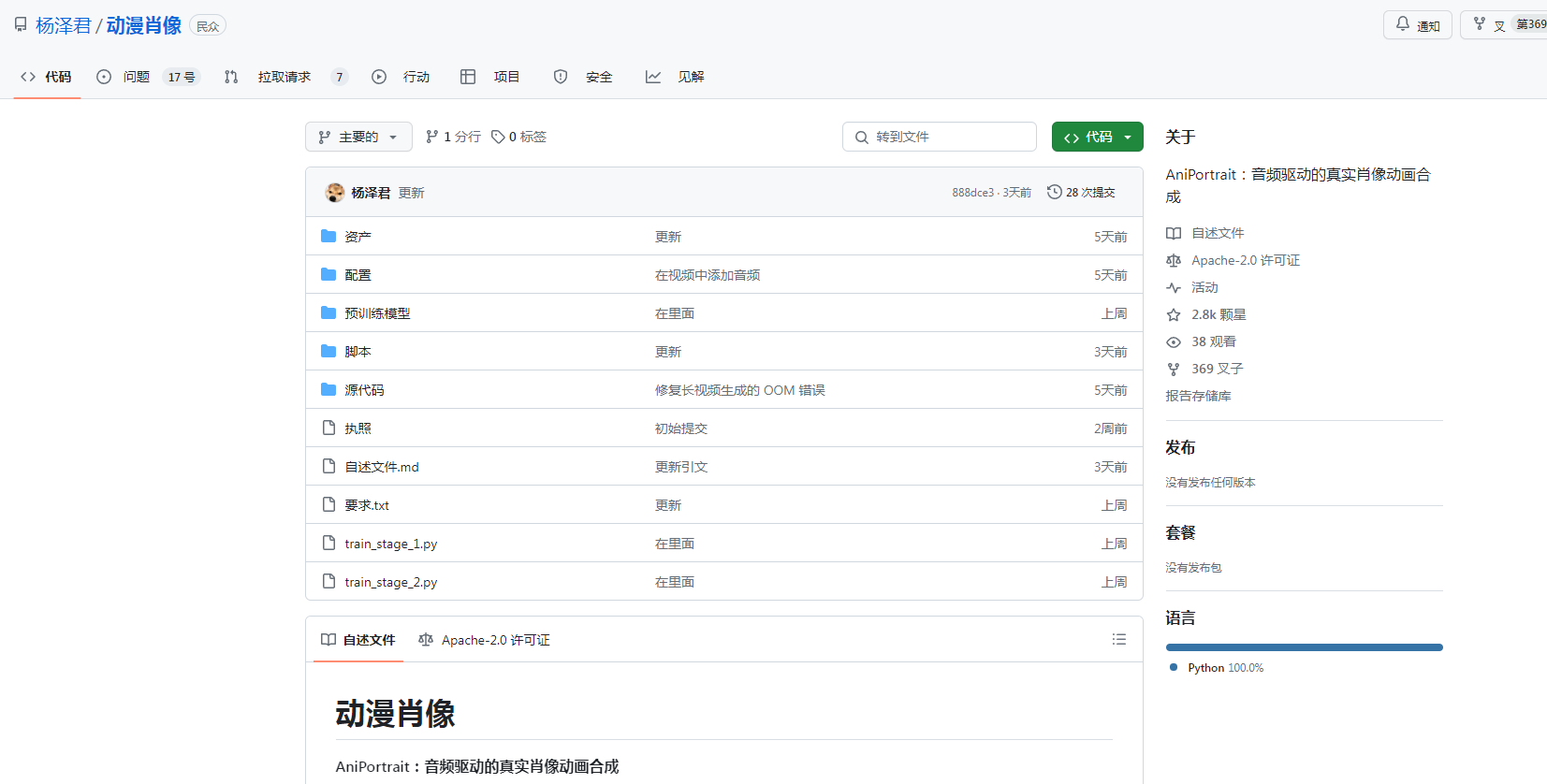
Task: Click the 报告存储库 link
Action: coord(1198,396)
